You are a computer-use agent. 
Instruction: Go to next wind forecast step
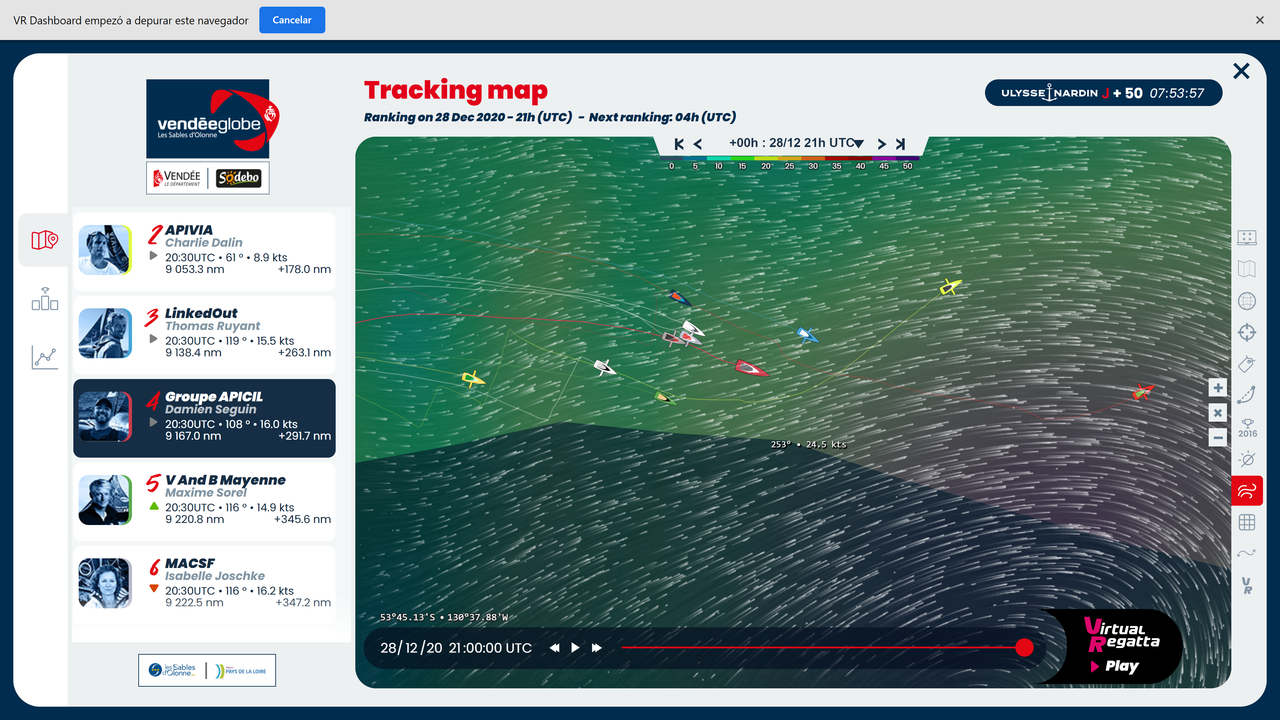pyautogui.click(x=882, y=144)
